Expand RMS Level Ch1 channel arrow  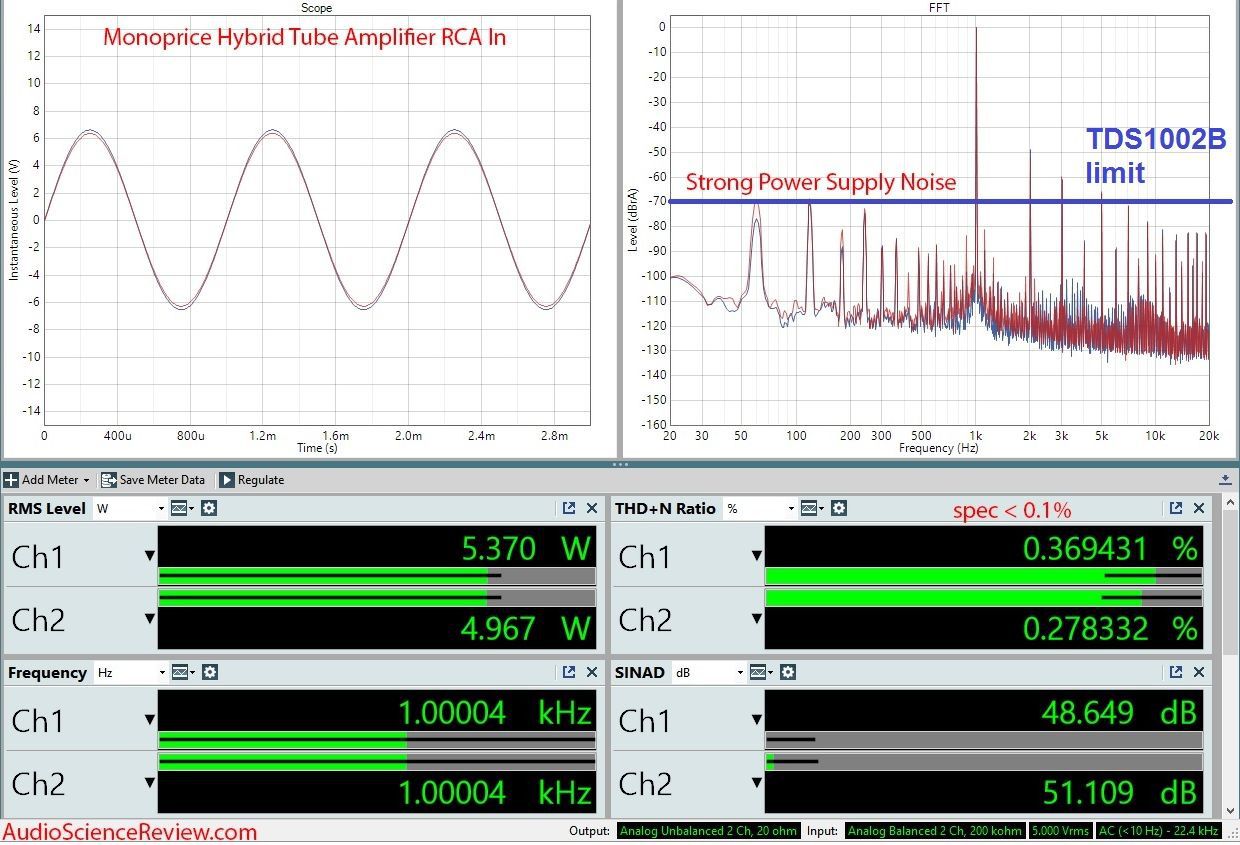click(x=150, y=556)
